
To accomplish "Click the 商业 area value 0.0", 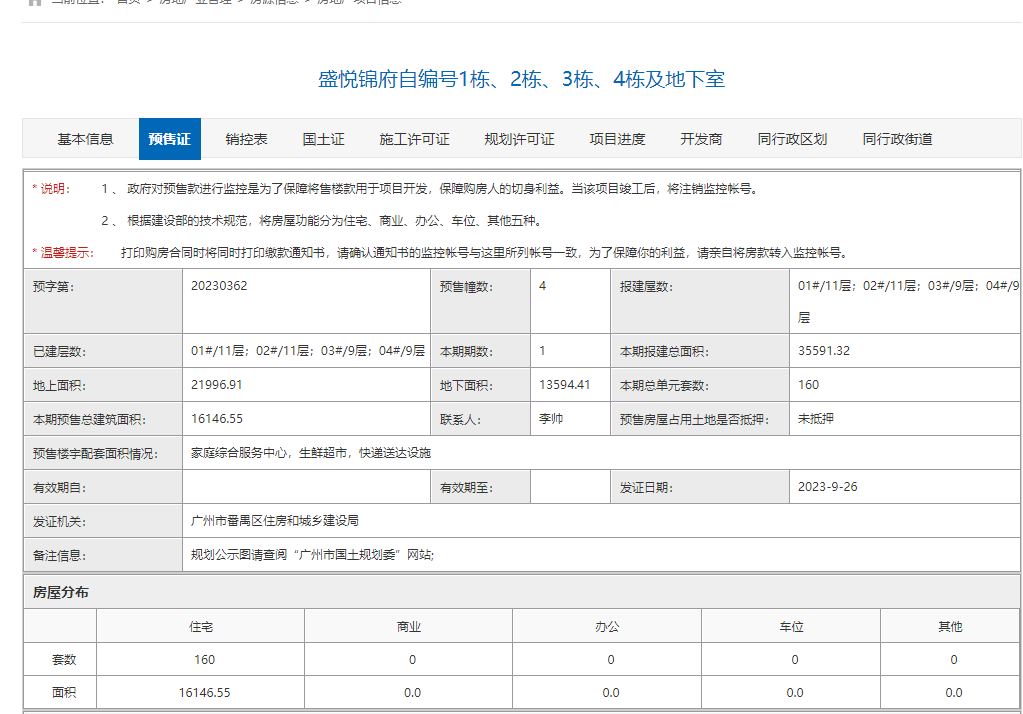I will (x=412, y=692).
